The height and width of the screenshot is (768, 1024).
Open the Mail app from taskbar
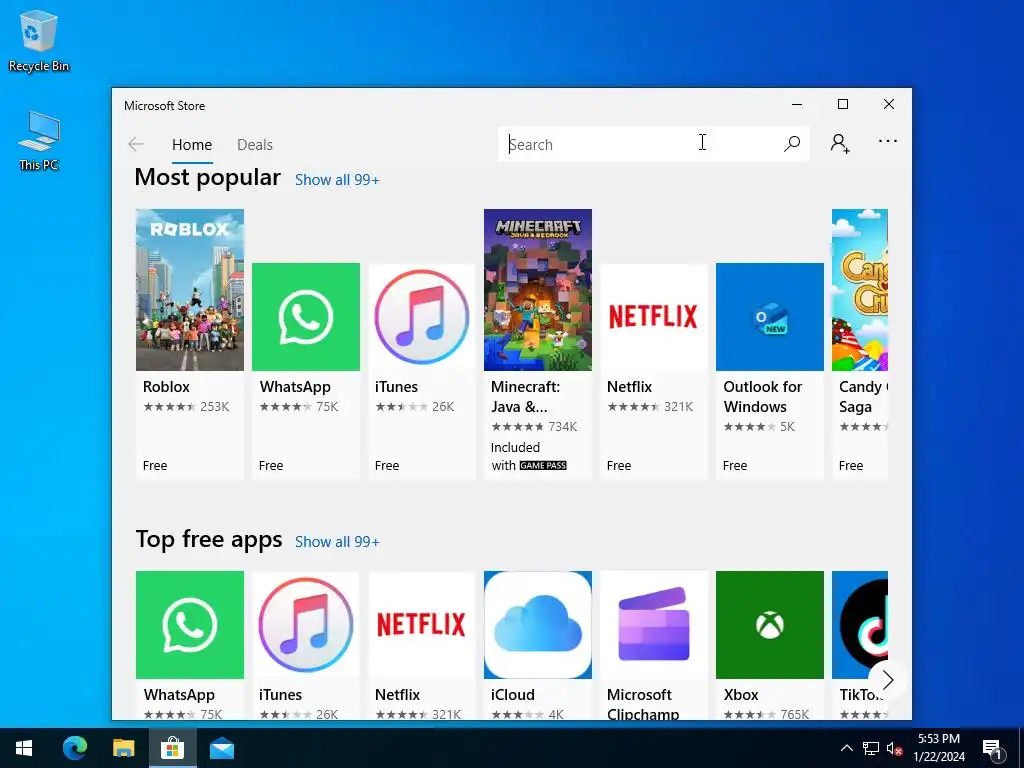[x=222, y=748]
